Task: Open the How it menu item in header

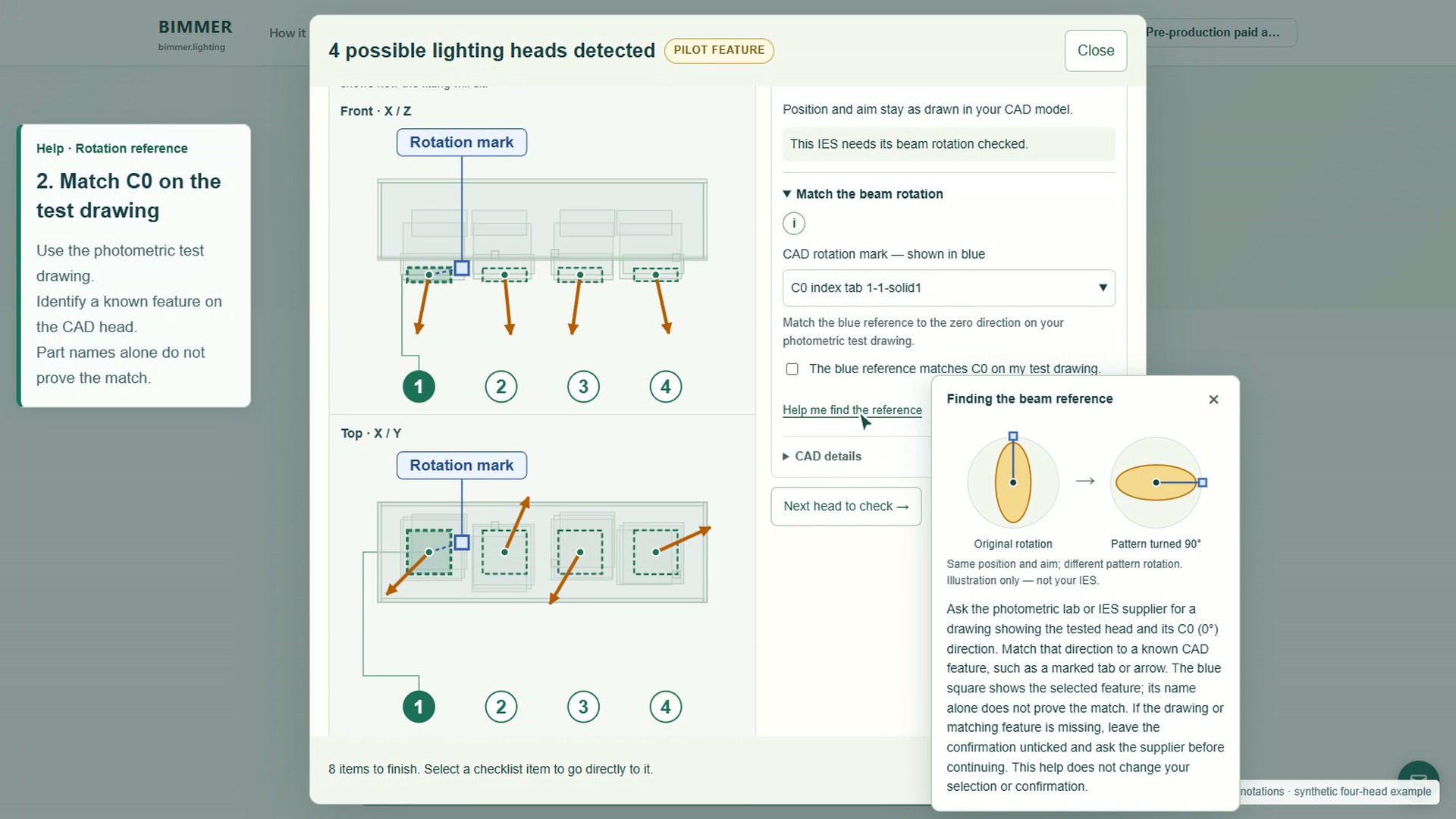Action: pos(287,33)
